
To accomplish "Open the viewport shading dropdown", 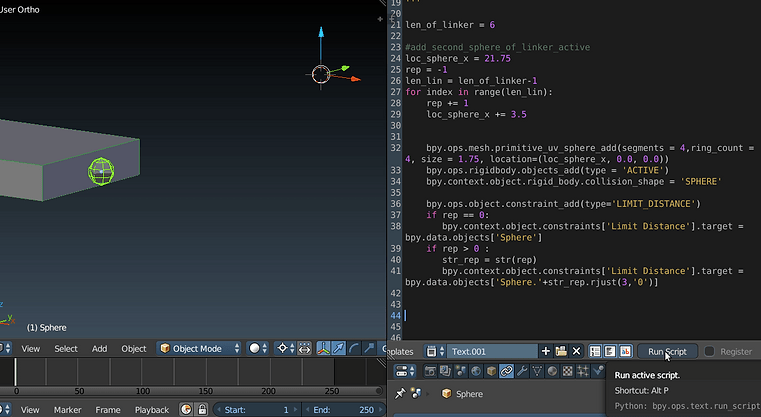I will click(258, 349).
